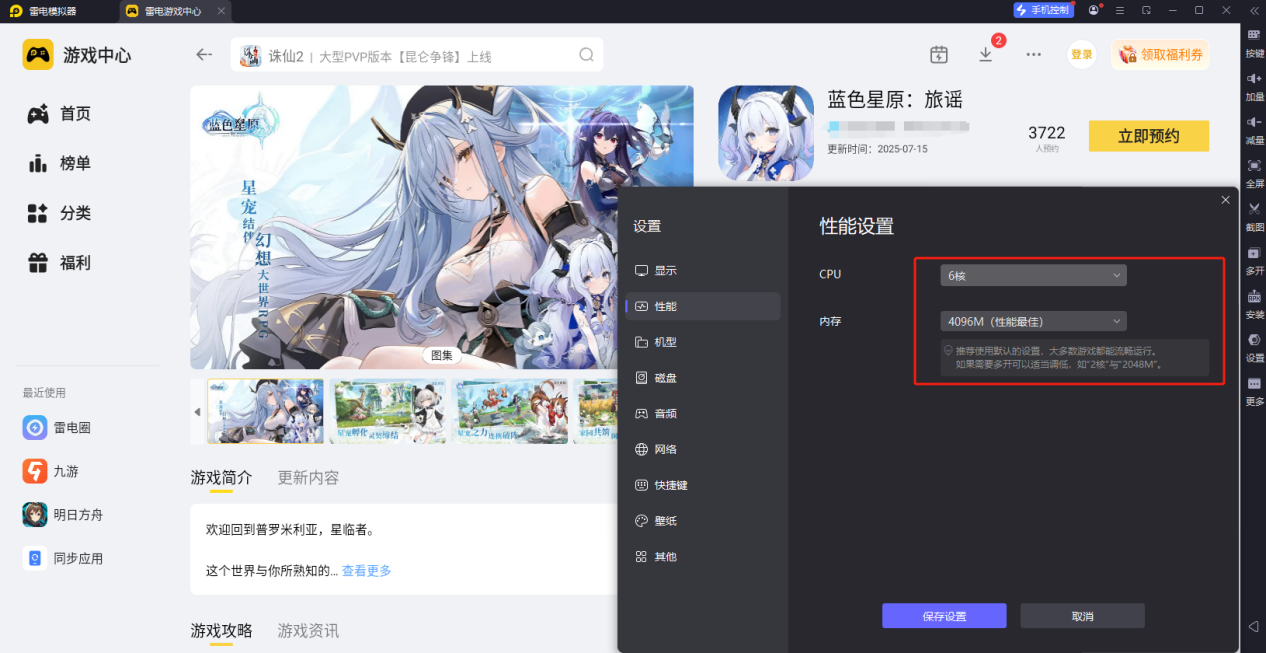Select the second gallery thumbnail
Image resolution: width=1266 pixels, height=653 pixels.
click(x=388, y=411)
